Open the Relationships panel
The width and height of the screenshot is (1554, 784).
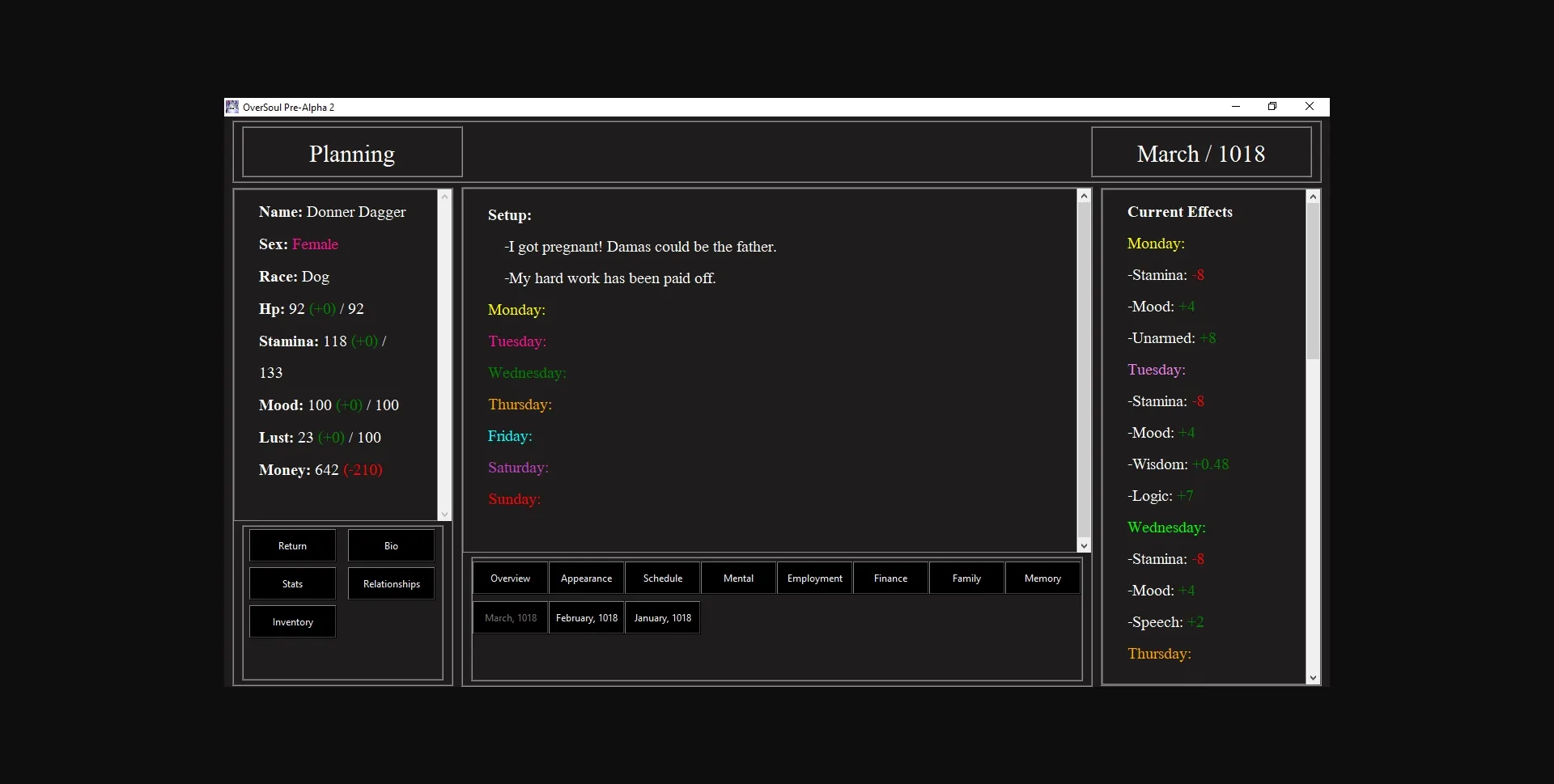tap(391, 584)
